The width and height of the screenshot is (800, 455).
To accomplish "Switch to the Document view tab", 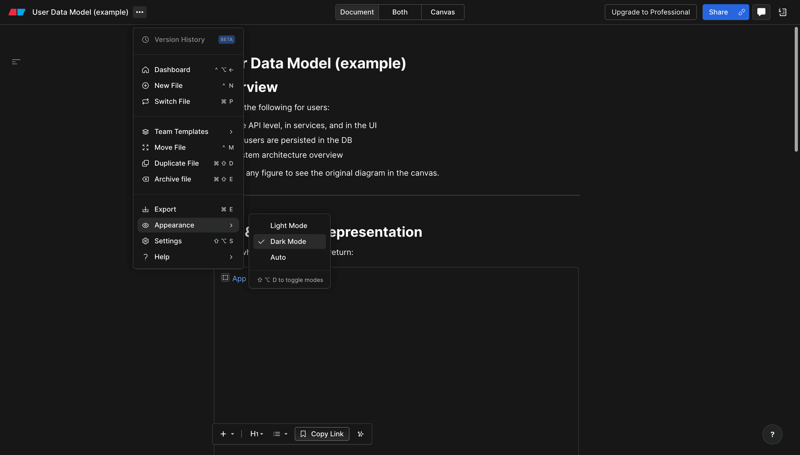I will pyautogui.click(x=357, y=12).
